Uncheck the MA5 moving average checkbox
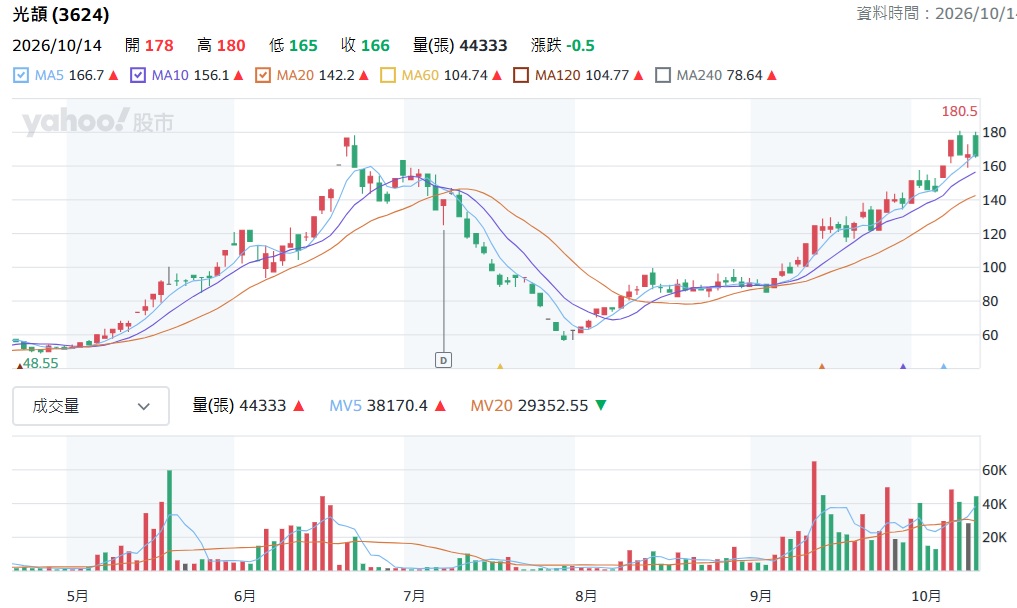Viewport: 1017px width, 608px height. (21, 75)
